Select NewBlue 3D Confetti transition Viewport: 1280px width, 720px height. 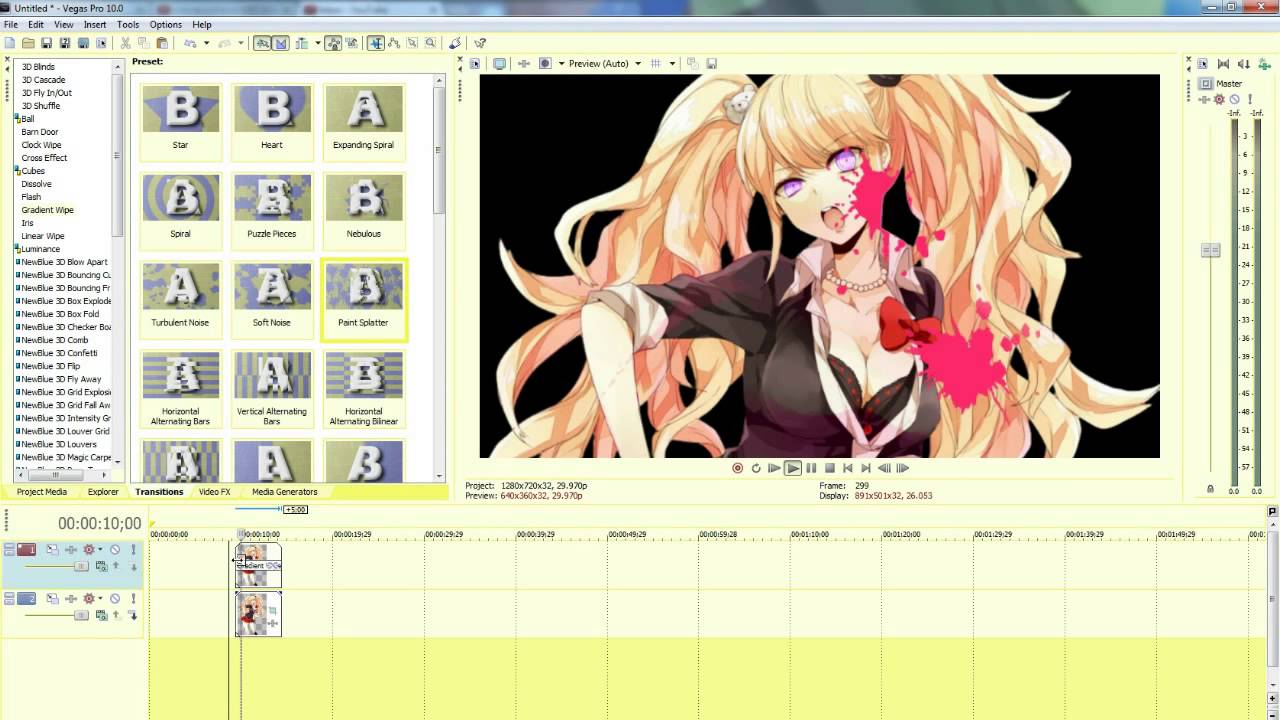point(58,353)
